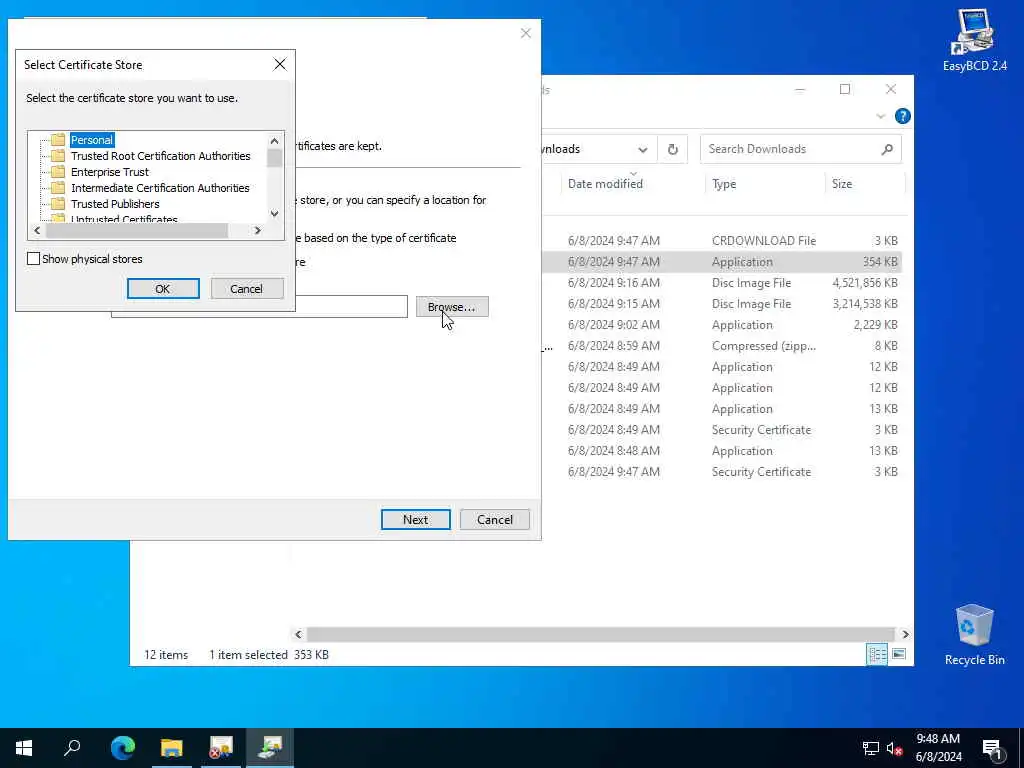Viewport: 1024px width, 768px height.
Task: Expand the Explorer ribbon chevron
Action: click(880, 116)
